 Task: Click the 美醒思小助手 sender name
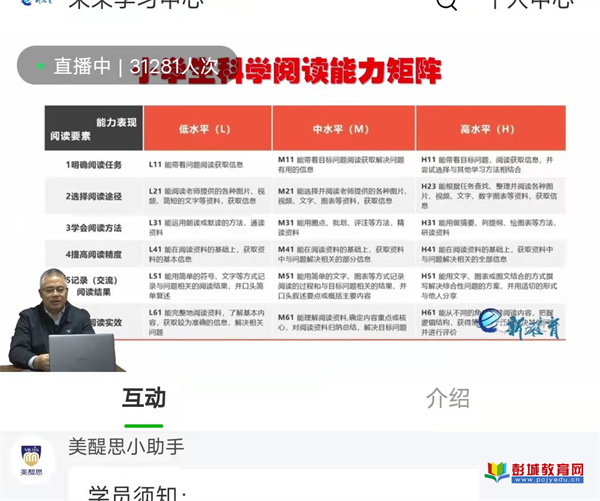[126, 447]
